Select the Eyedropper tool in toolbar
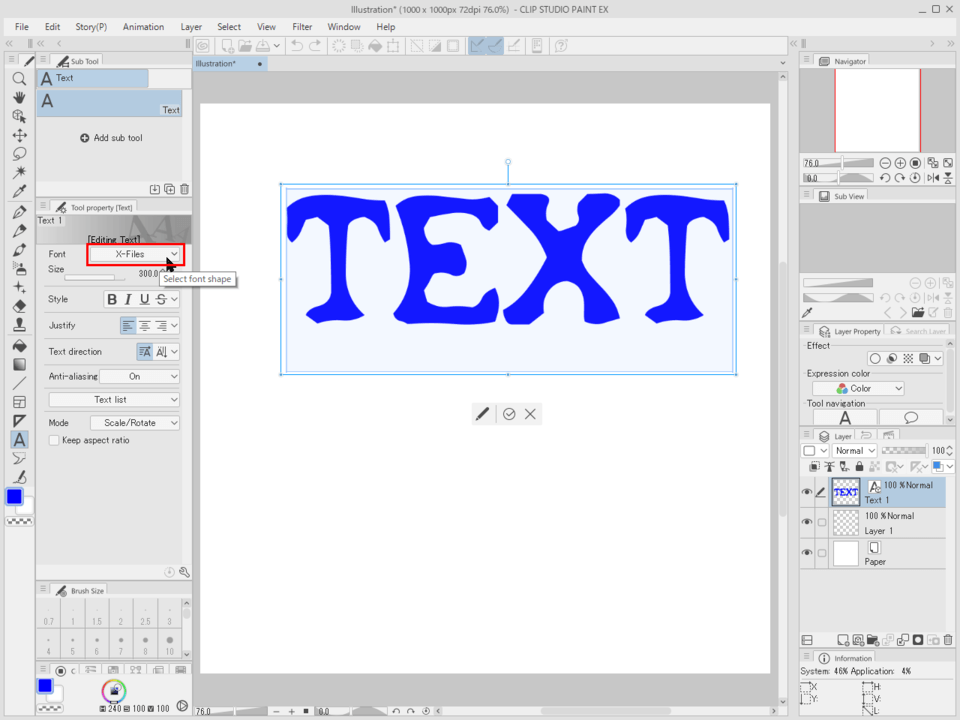Image resolution: width=960 pixels, height=720 pixels. point(20,191)
